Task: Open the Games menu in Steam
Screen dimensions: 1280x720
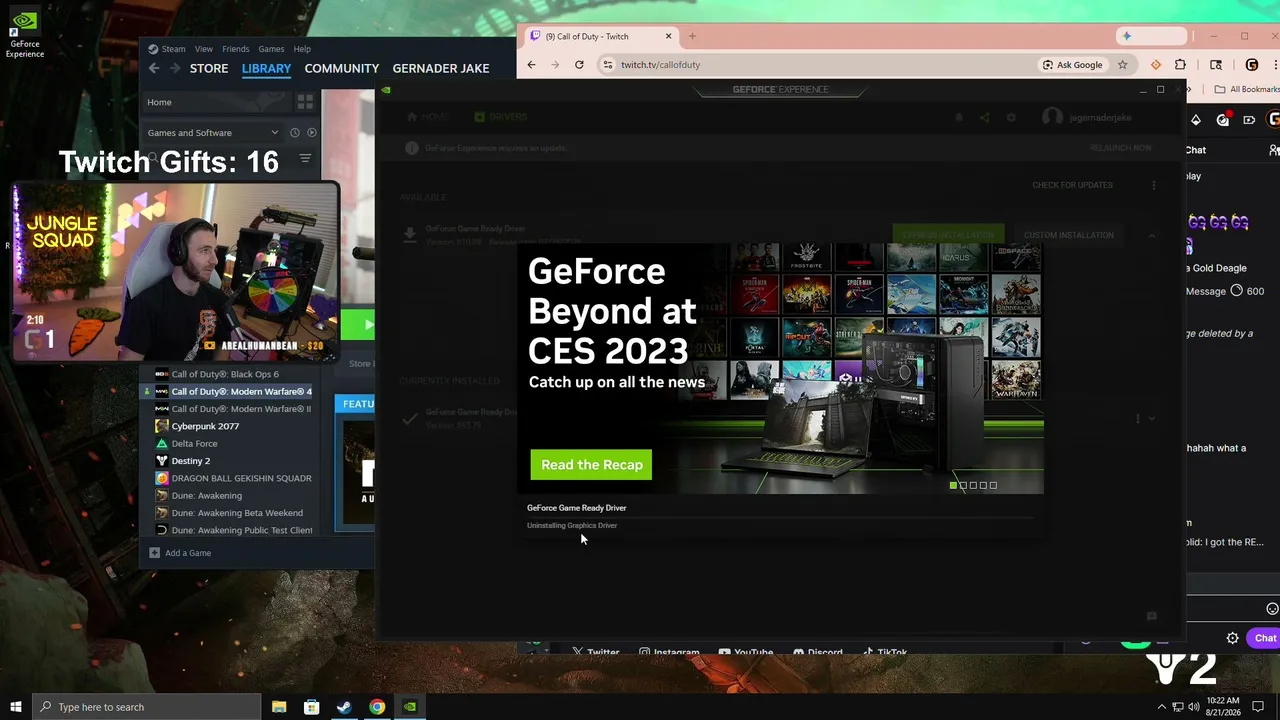Action: pyautogui.click(x=271, y=49)
